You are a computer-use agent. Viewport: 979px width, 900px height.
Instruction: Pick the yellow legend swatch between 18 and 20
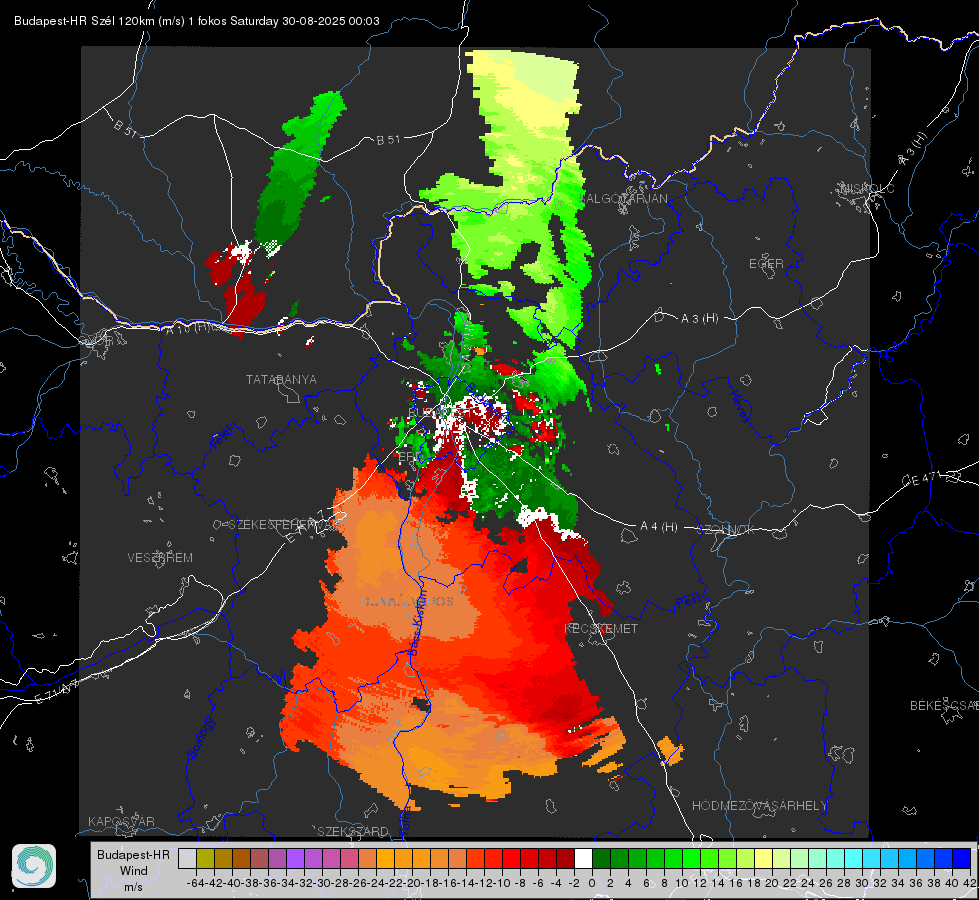[763, 858]
